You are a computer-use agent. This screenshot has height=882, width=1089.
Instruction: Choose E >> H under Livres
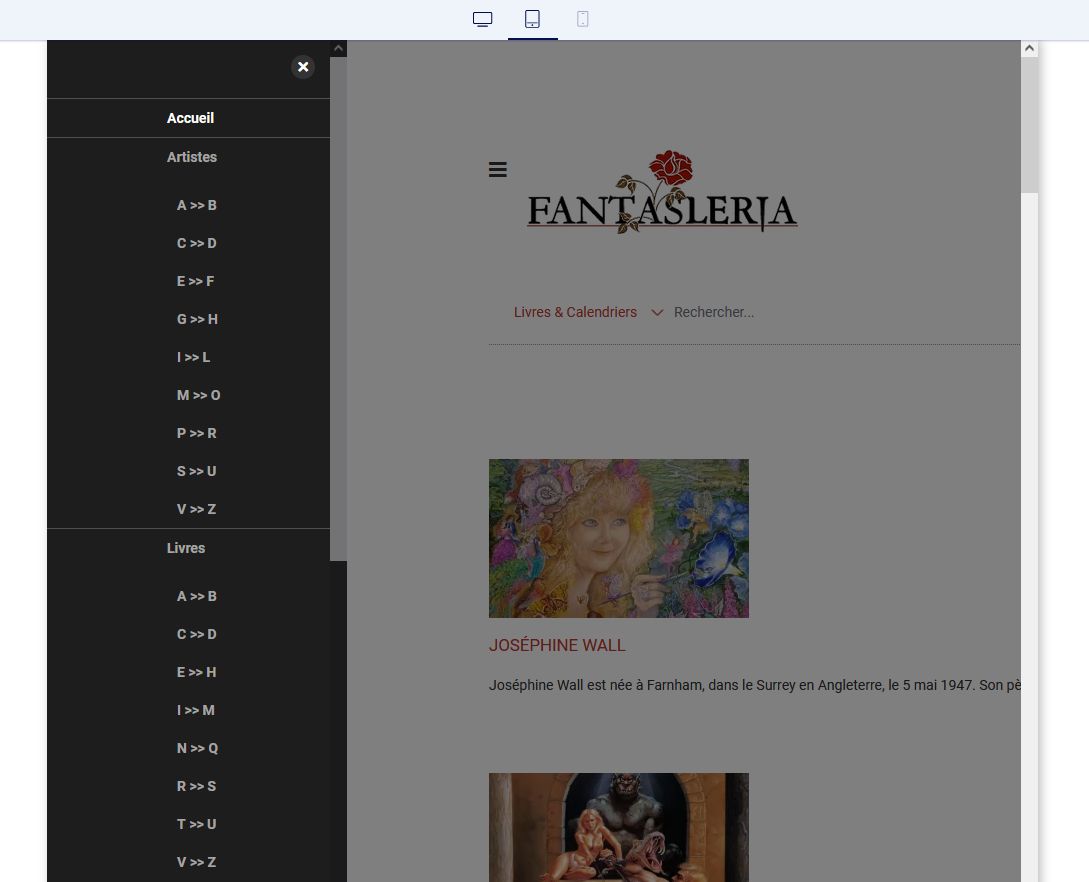[197, 672]
